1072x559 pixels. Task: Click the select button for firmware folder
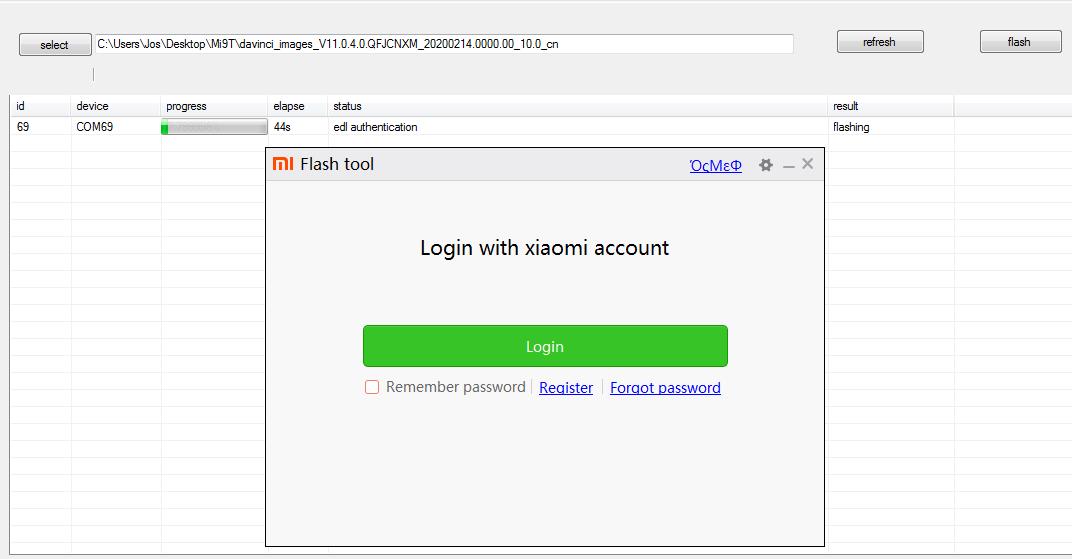[55, 44]
